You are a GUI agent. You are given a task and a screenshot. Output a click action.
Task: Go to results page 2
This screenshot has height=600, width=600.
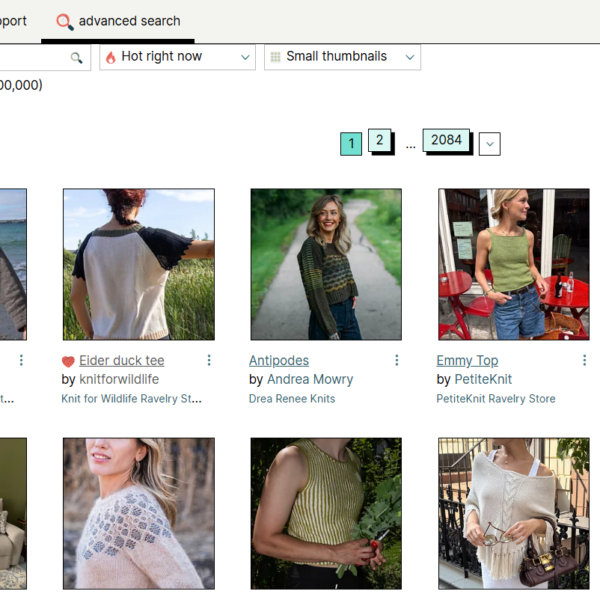[380, 140]
